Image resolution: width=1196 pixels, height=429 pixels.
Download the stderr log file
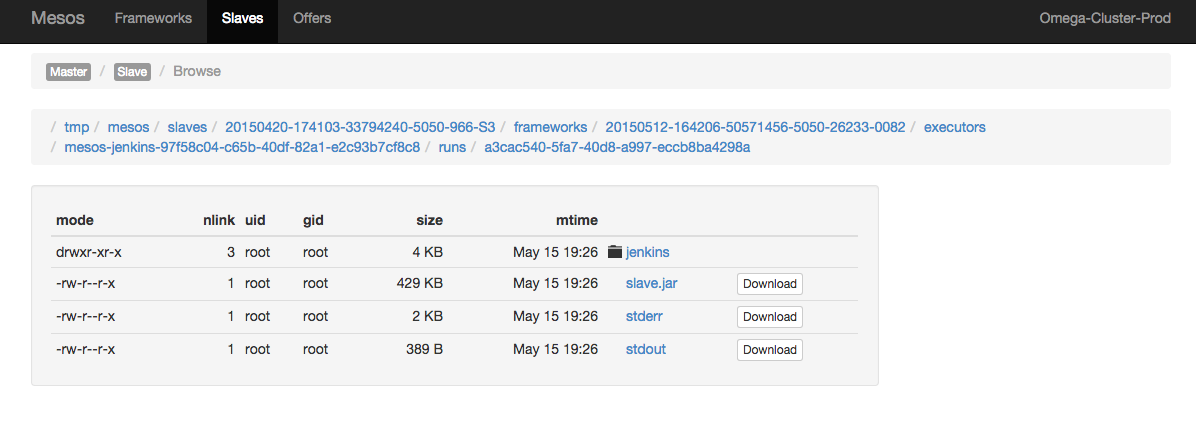tap(769, 317)
